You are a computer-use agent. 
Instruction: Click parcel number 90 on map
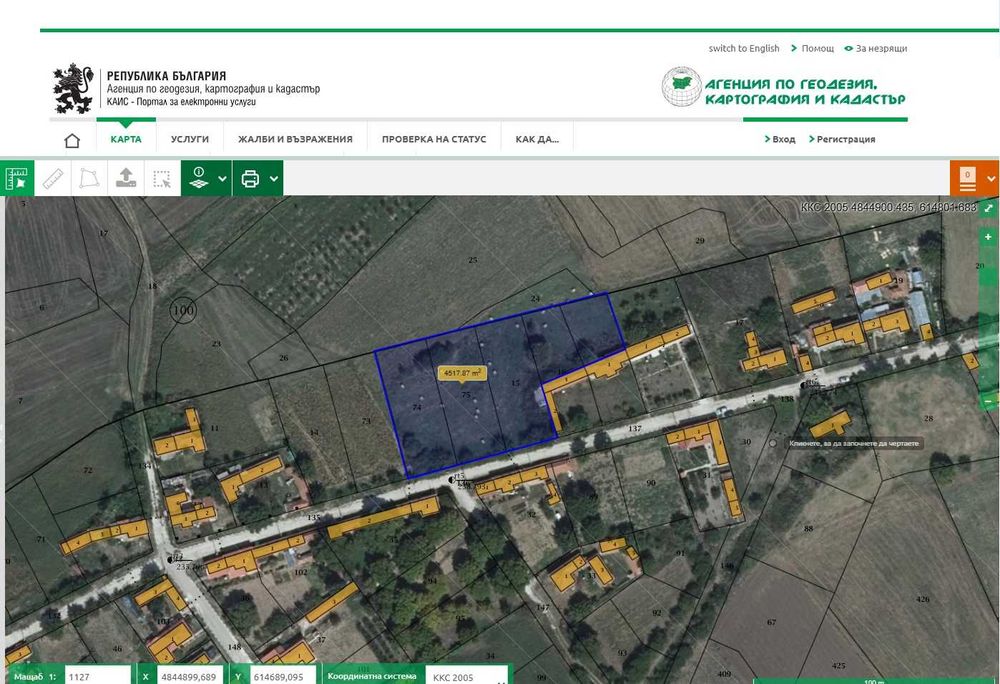(651, 483)
